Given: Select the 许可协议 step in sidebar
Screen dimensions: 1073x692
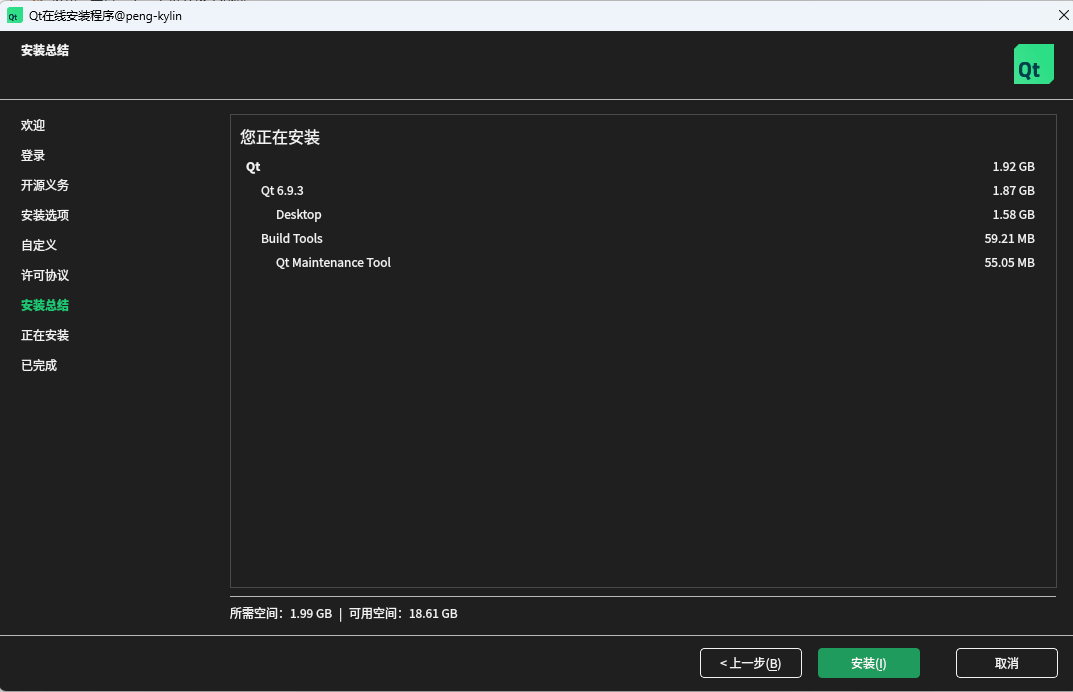Looking at the screenshot, I should [x=44, y=275].
